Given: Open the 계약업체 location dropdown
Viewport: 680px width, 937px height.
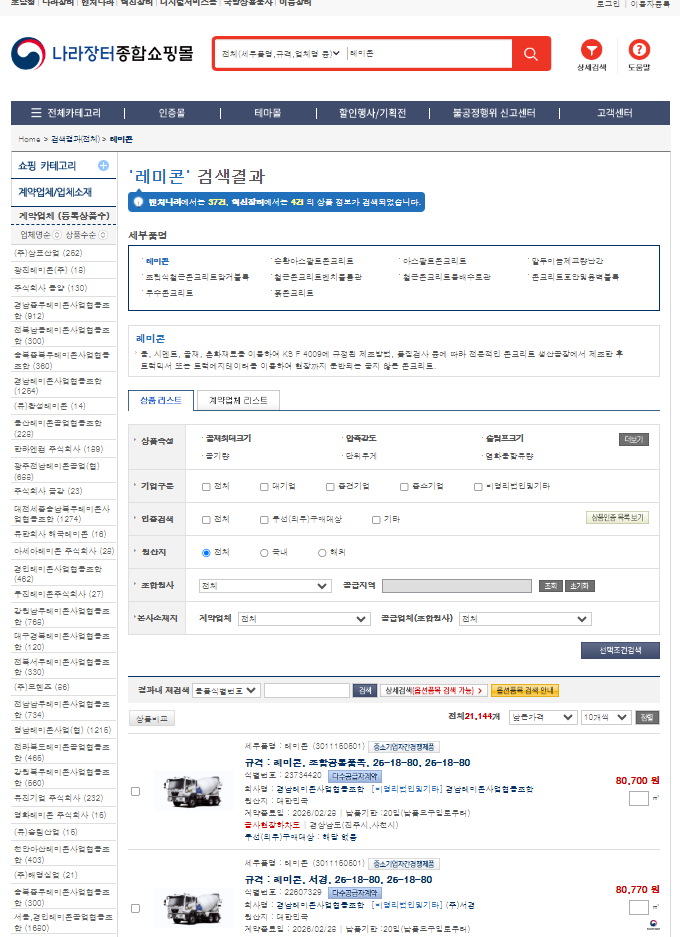Looking at the screenshot, I should click(304, 619).
